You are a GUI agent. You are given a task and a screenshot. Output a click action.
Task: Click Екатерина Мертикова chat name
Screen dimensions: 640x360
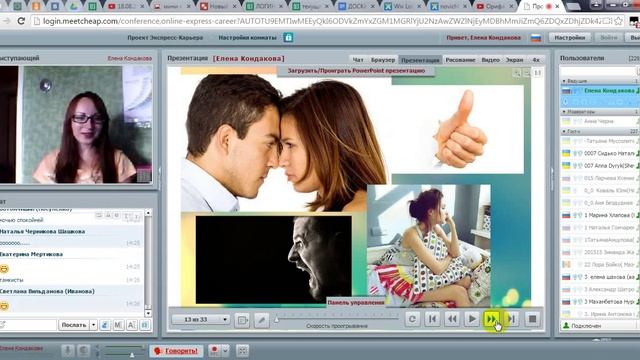(31, 254)
